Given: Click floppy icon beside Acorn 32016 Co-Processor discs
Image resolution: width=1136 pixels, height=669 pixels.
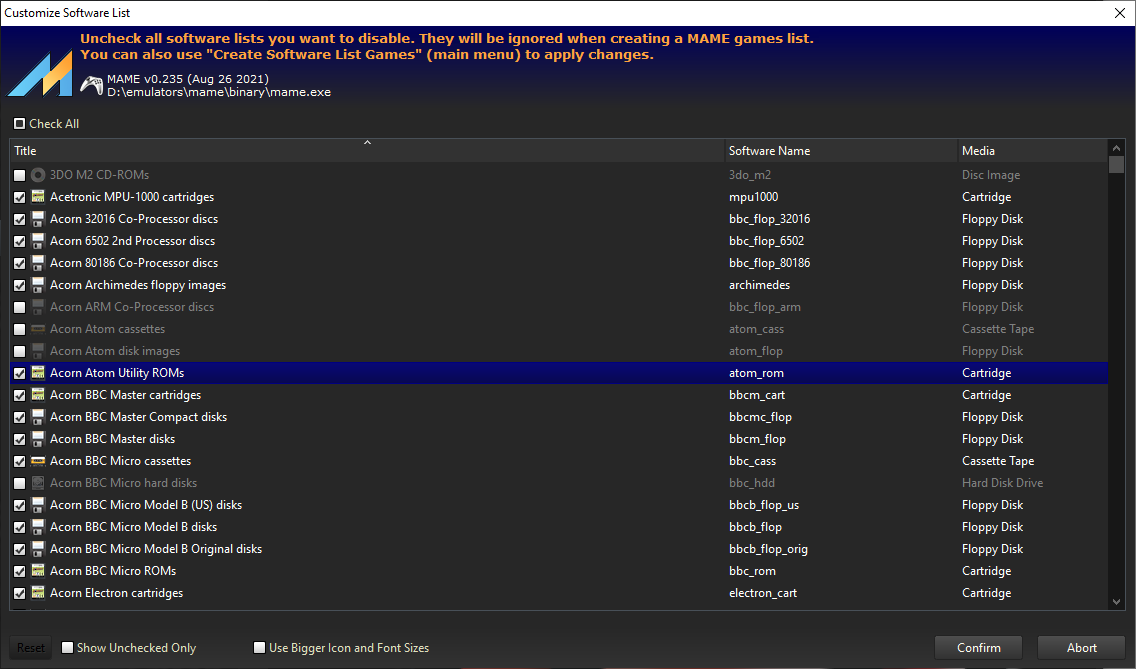Looking at the screenshot, I should pyautogui.click(x=38, y=219).
